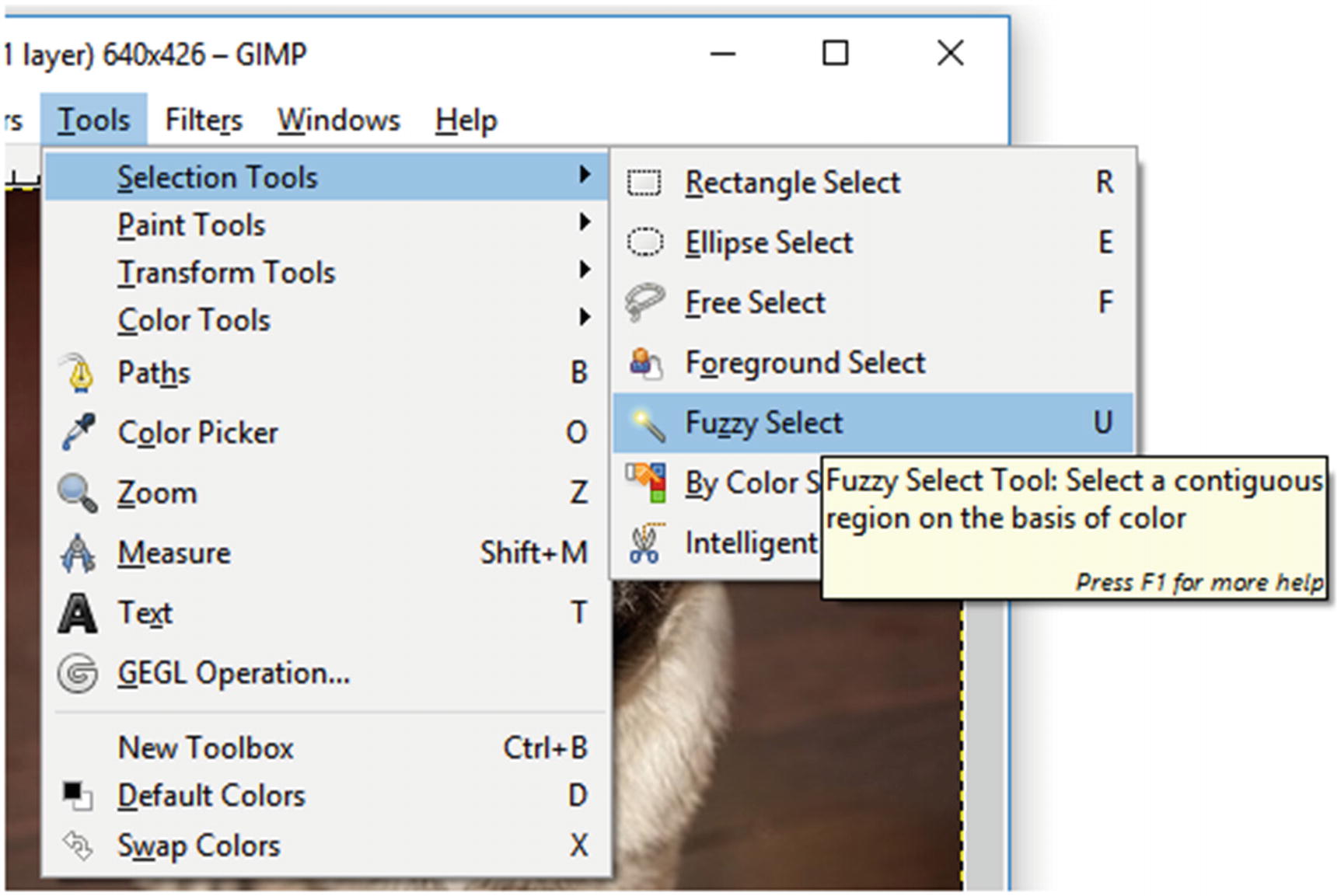This screenshot has height=896, width=1341.
Task: Click the Zoom magnifier icon
Action: click(78, 493)
